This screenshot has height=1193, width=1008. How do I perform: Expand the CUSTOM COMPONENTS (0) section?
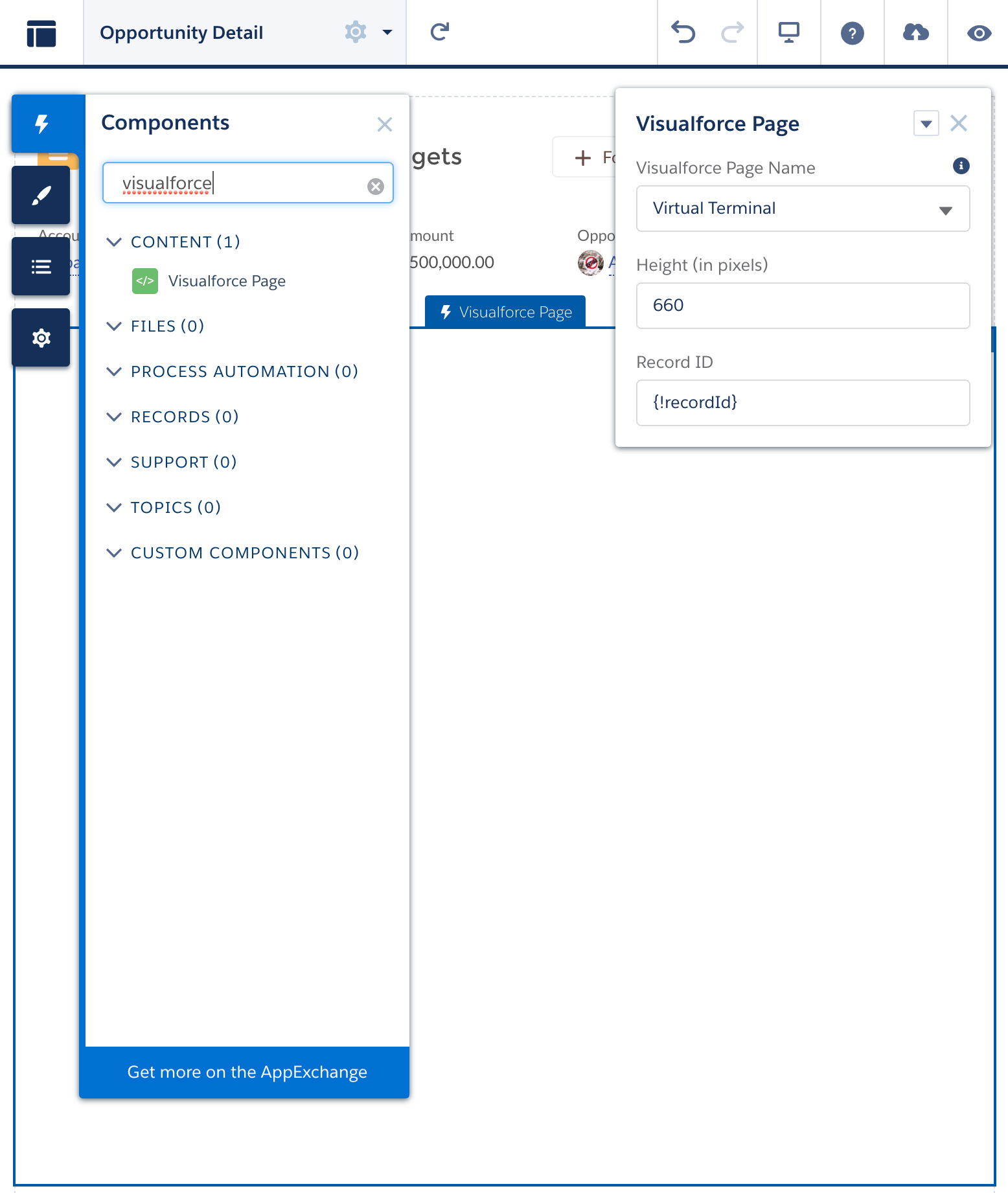tap(233, 552)
